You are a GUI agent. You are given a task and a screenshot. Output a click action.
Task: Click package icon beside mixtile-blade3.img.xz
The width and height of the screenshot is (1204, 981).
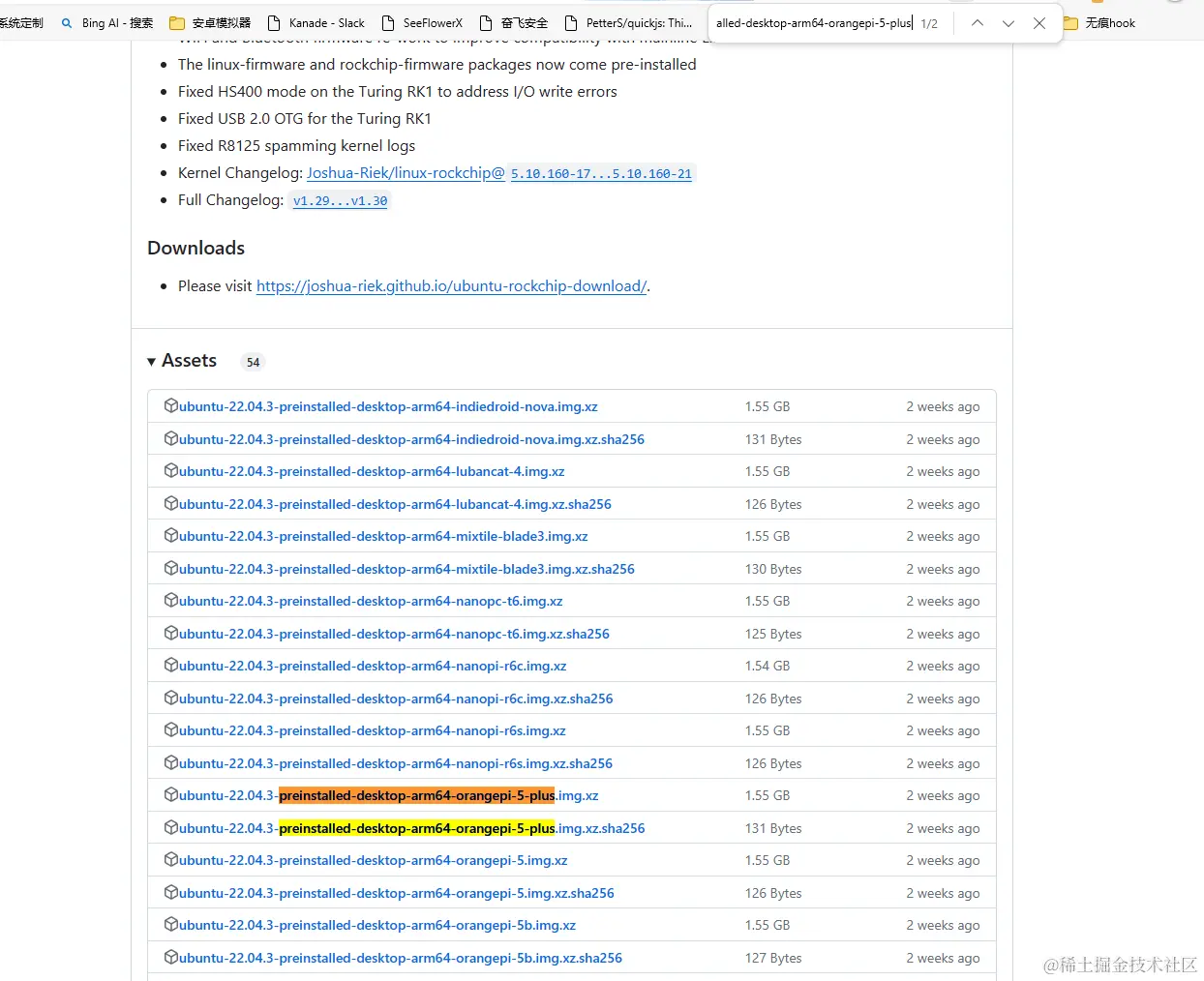click(x=171, y=535)
